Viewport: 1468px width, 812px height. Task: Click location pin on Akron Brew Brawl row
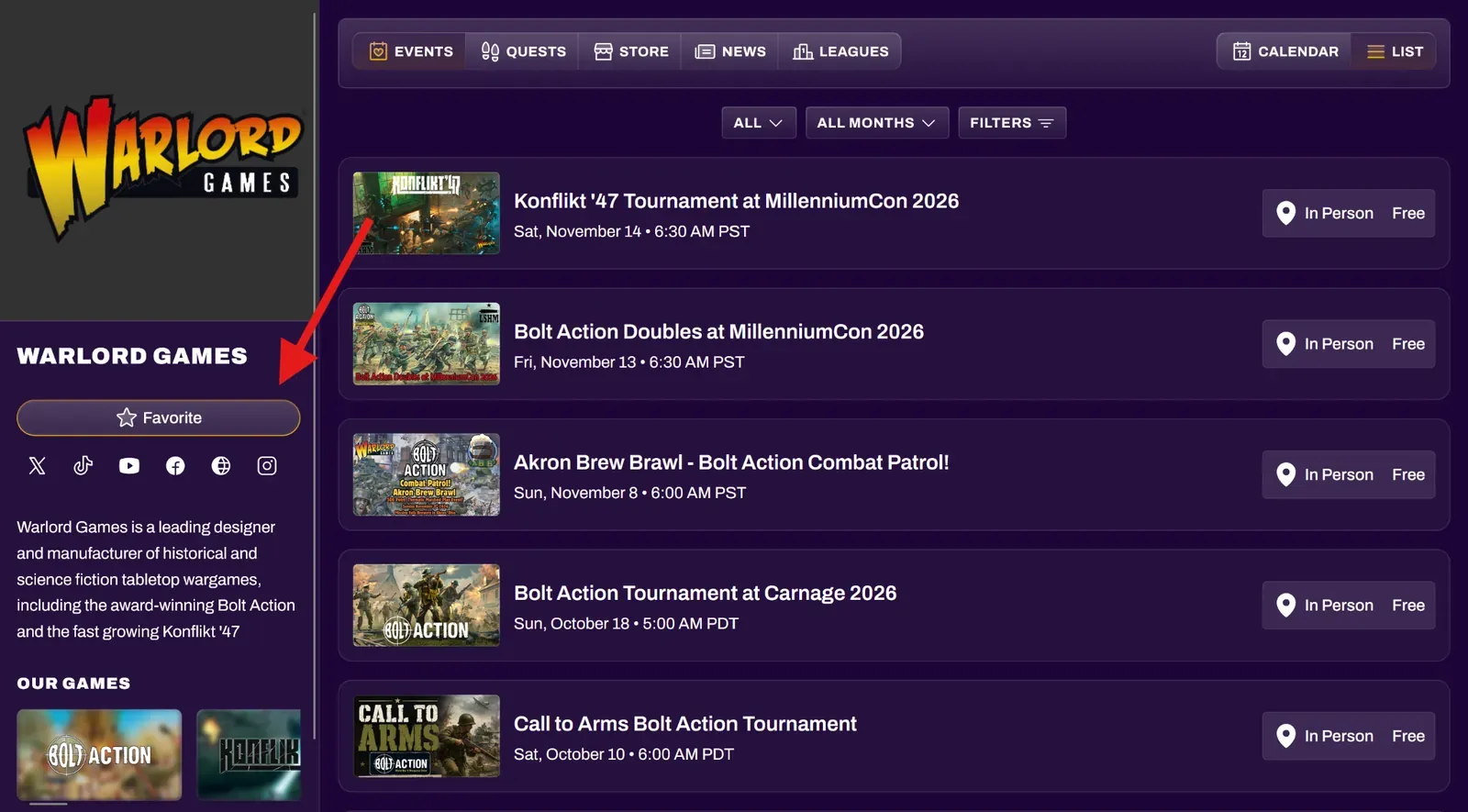(x=1286, y=474)
